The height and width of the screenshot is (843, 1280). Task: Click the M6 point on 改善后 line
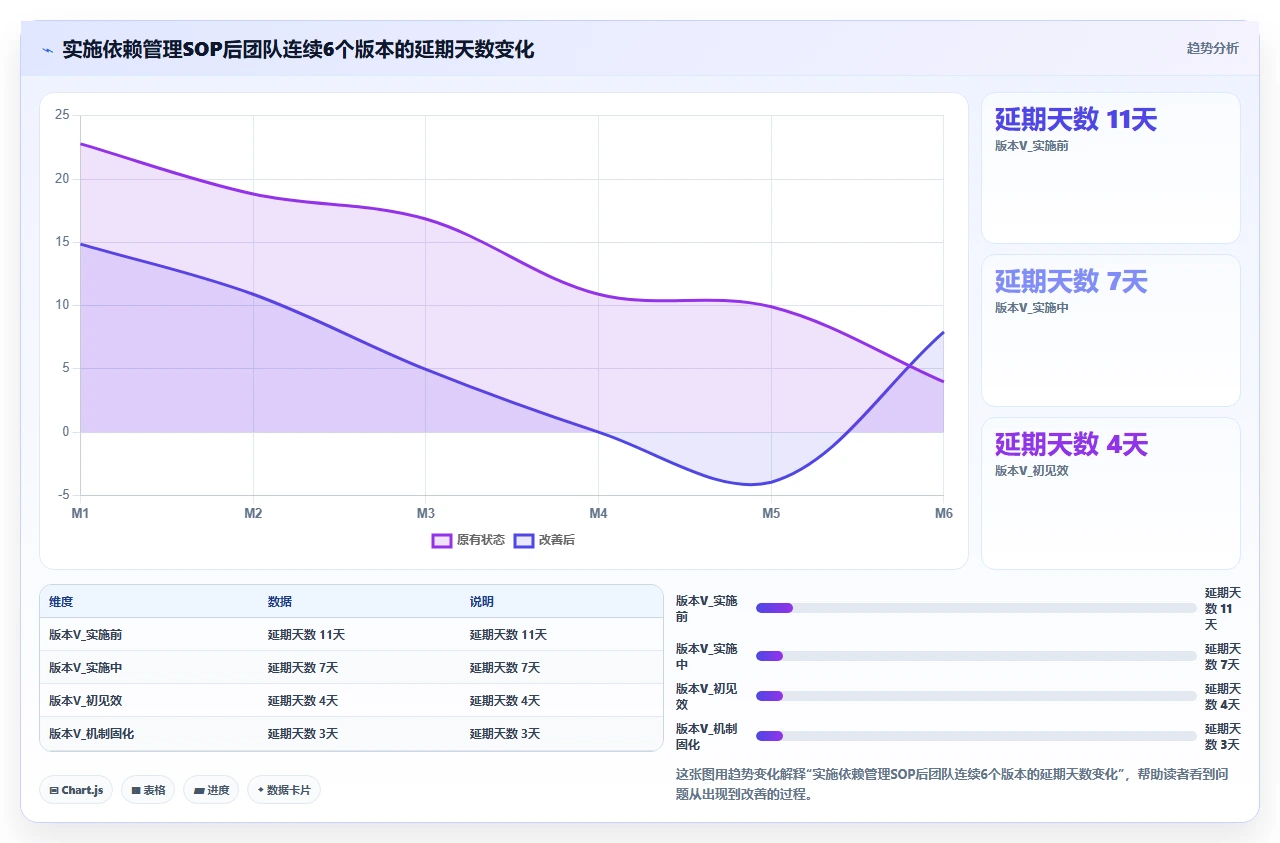click(x=943, y=332)
